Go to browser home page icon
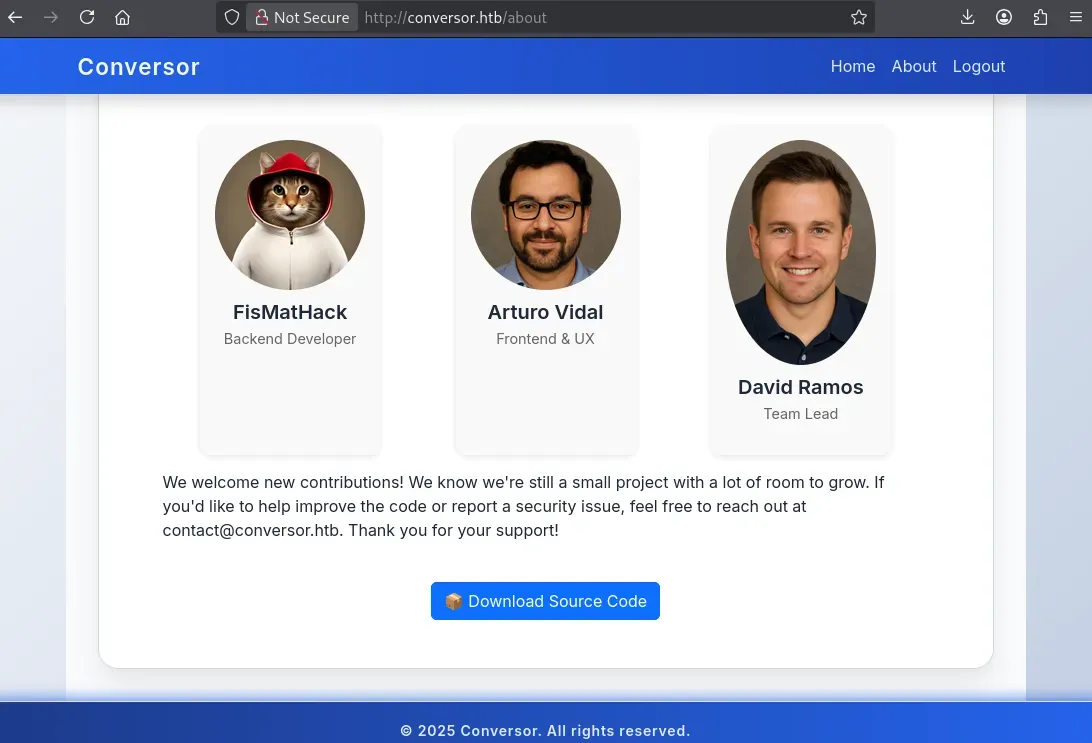The width and height of the screenshot is (1092, 743). click(122, 17)
